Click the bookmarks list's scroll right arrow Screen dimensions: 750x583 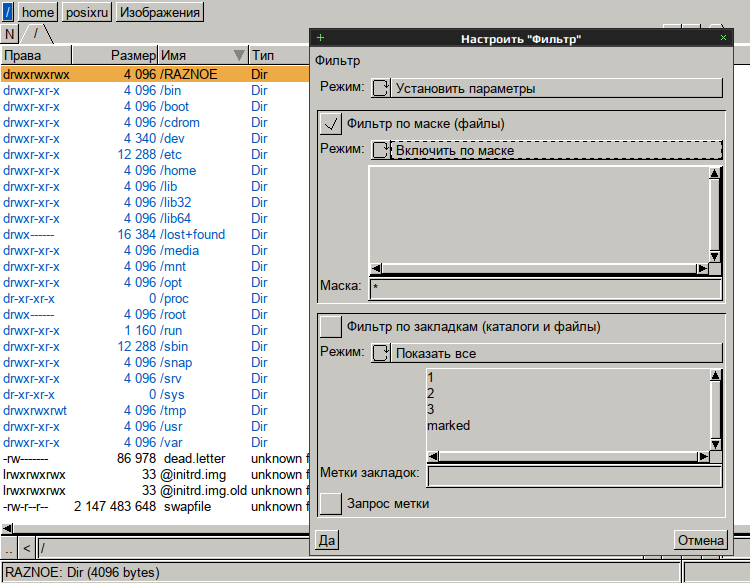701,457
